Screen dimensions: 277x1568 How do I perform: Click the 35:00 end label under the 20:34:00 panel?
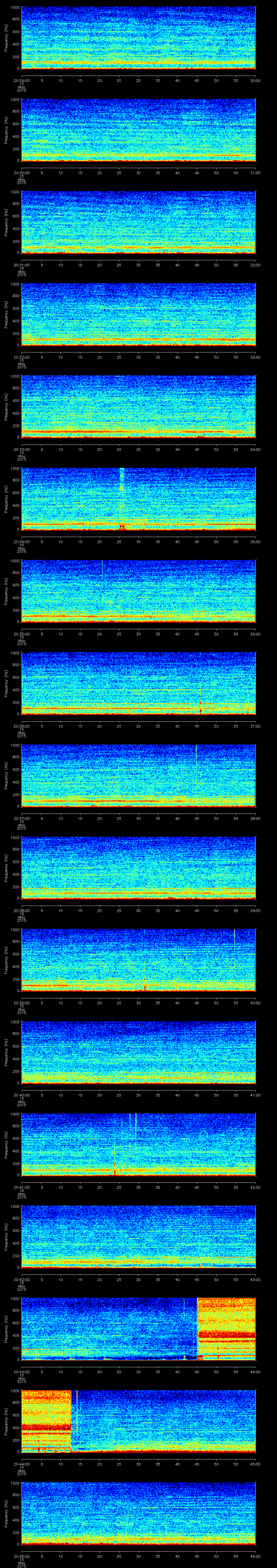pos(255,542)
